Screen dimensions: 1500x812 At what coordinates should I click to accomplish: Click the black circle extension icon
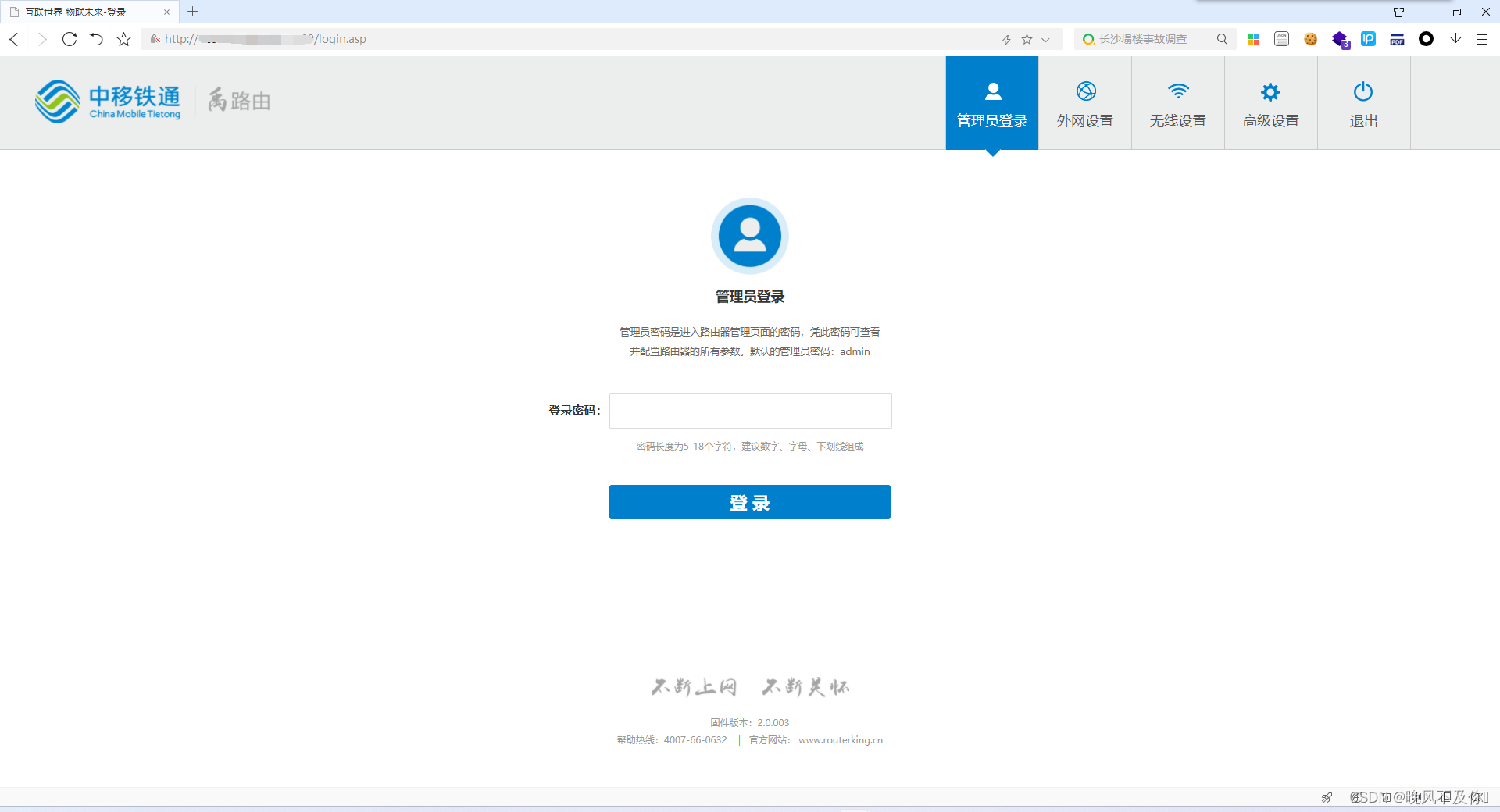[x=1427, y=39]
